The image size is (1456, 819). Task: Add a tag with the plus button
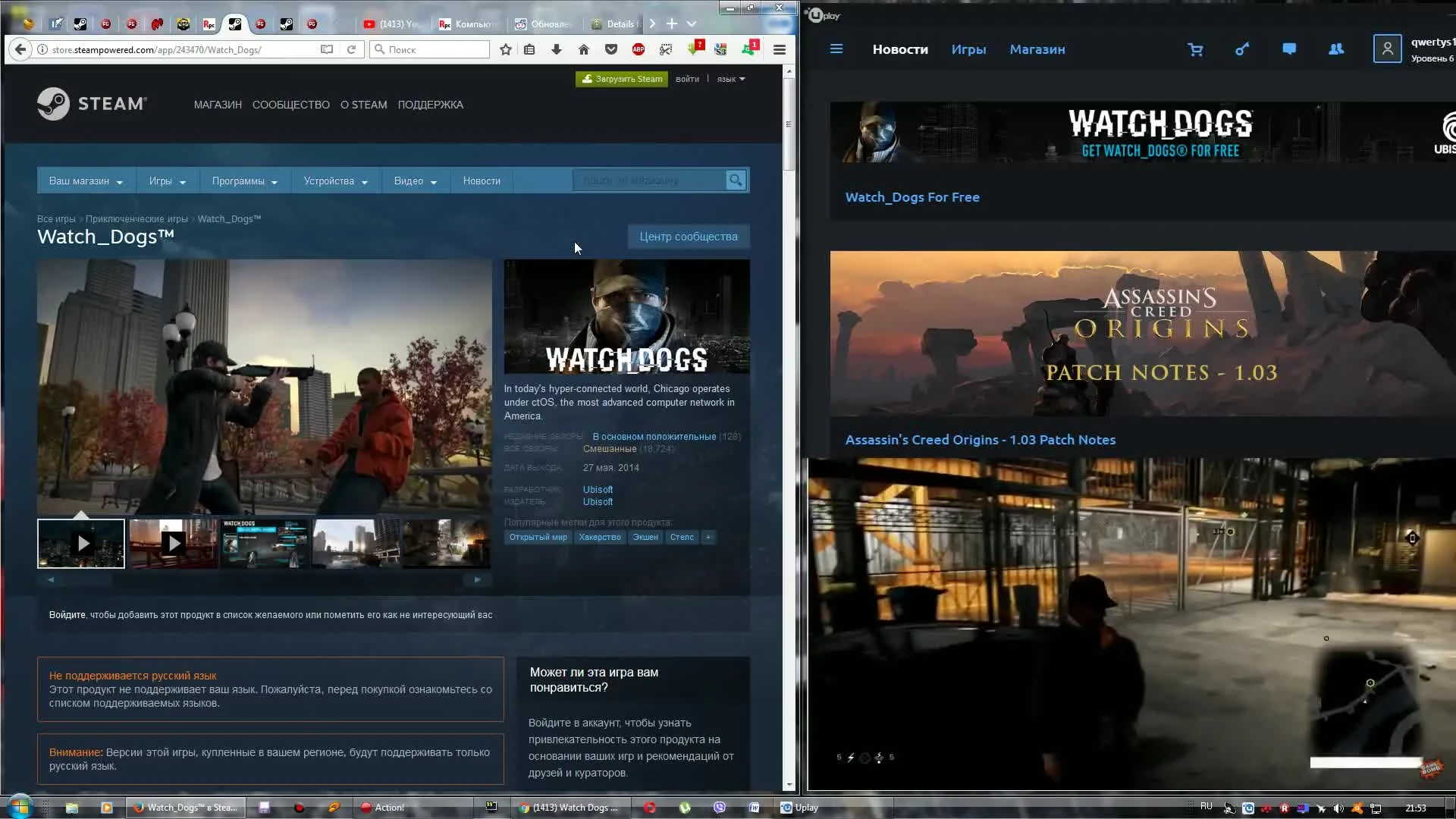tap(708, 538)
